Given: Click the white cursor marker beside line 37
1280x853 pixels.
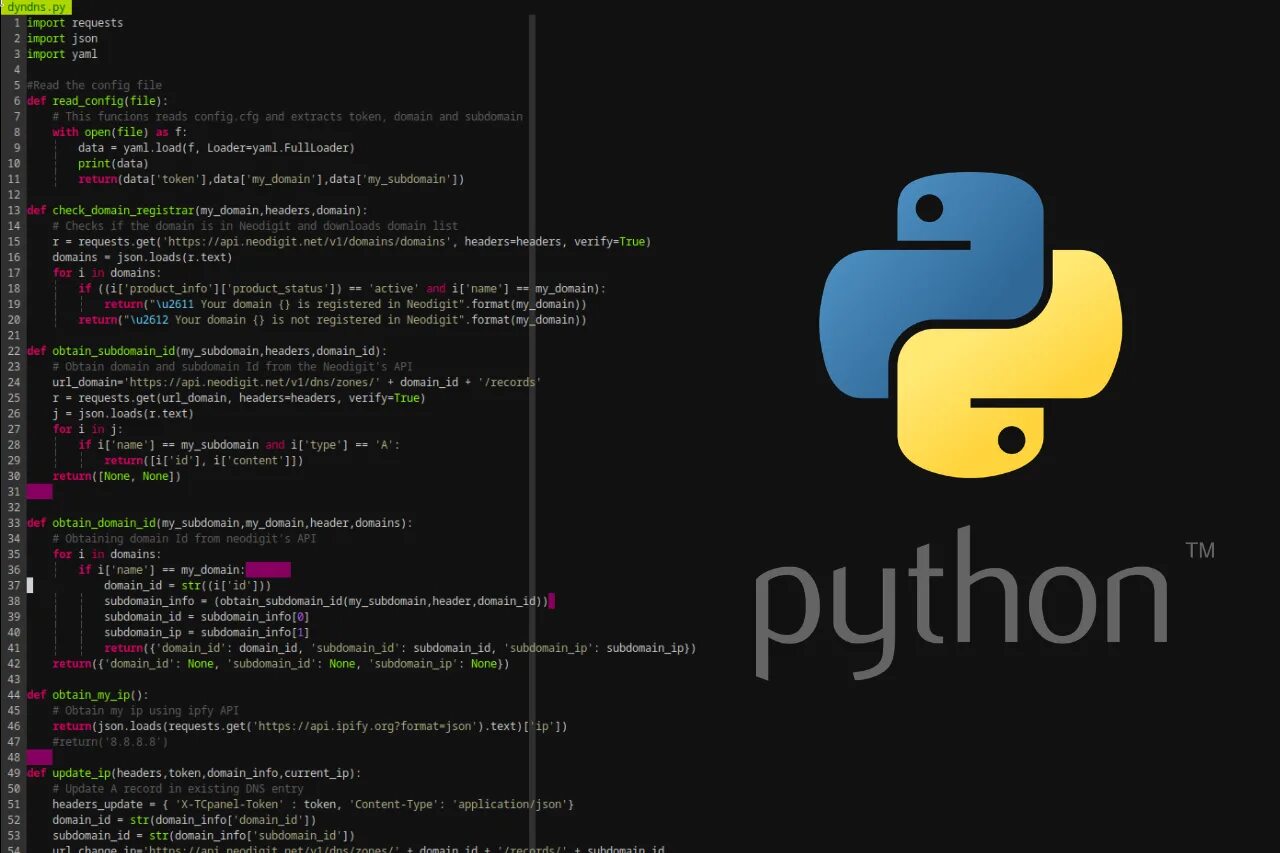Looking at the screenshot, I should click(30, 585).
